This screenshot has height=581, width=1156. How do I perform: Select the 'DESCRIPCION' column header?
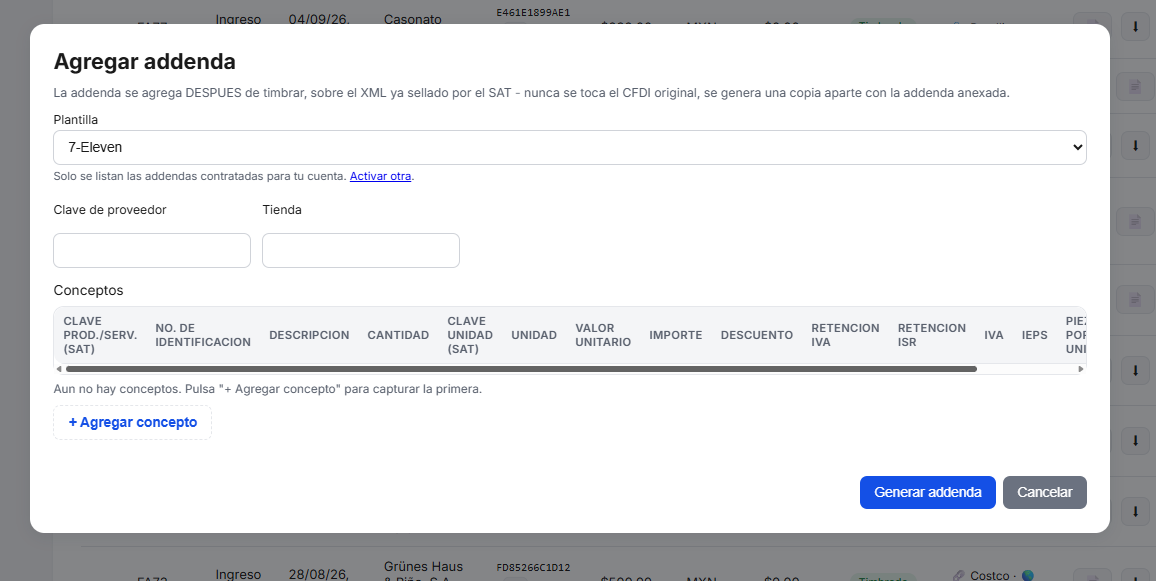pyautogui.click(x=309, y=335)
